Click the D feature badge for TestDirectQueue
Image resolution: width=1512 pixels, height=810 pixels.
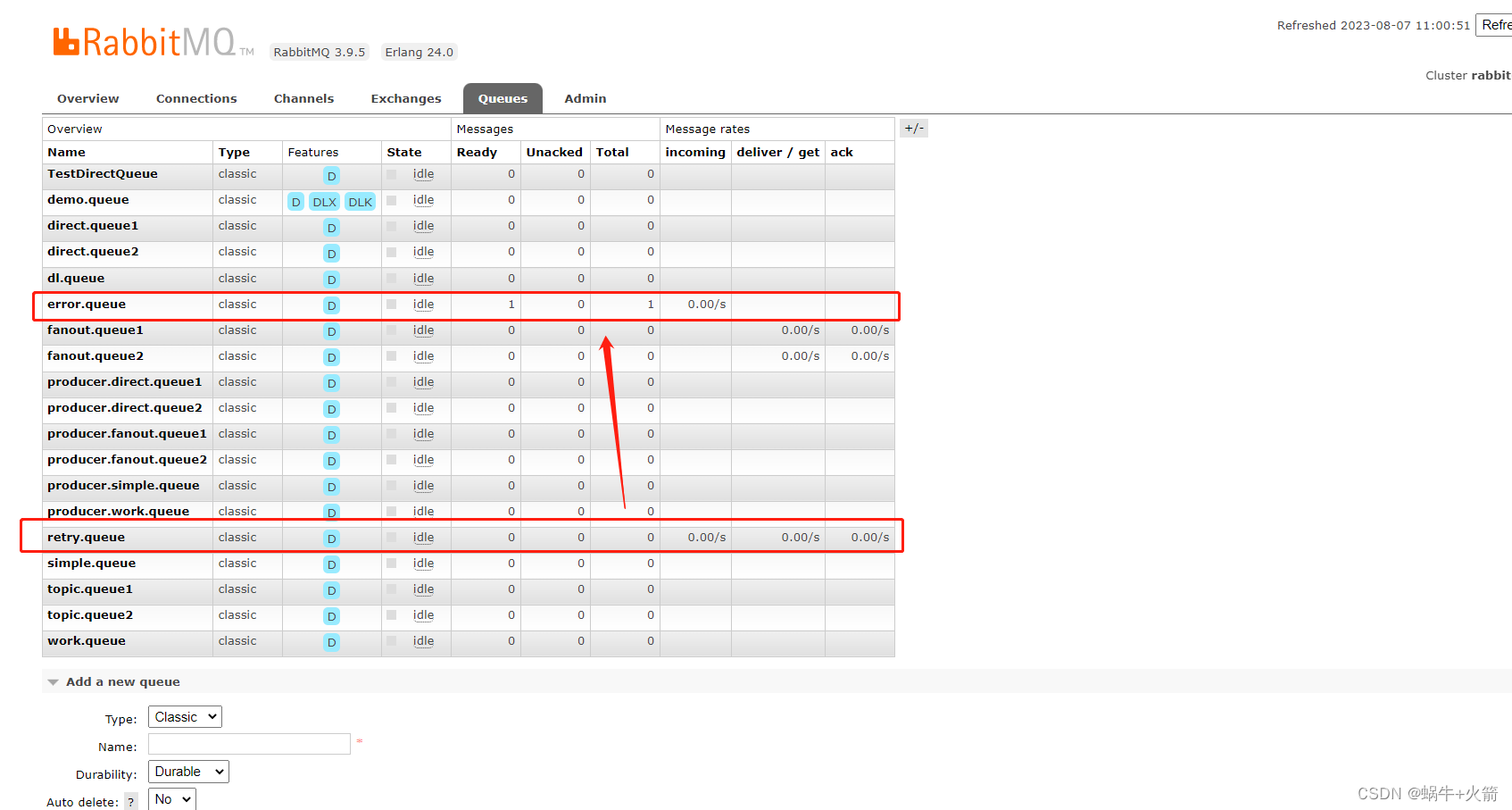point(331,176)
